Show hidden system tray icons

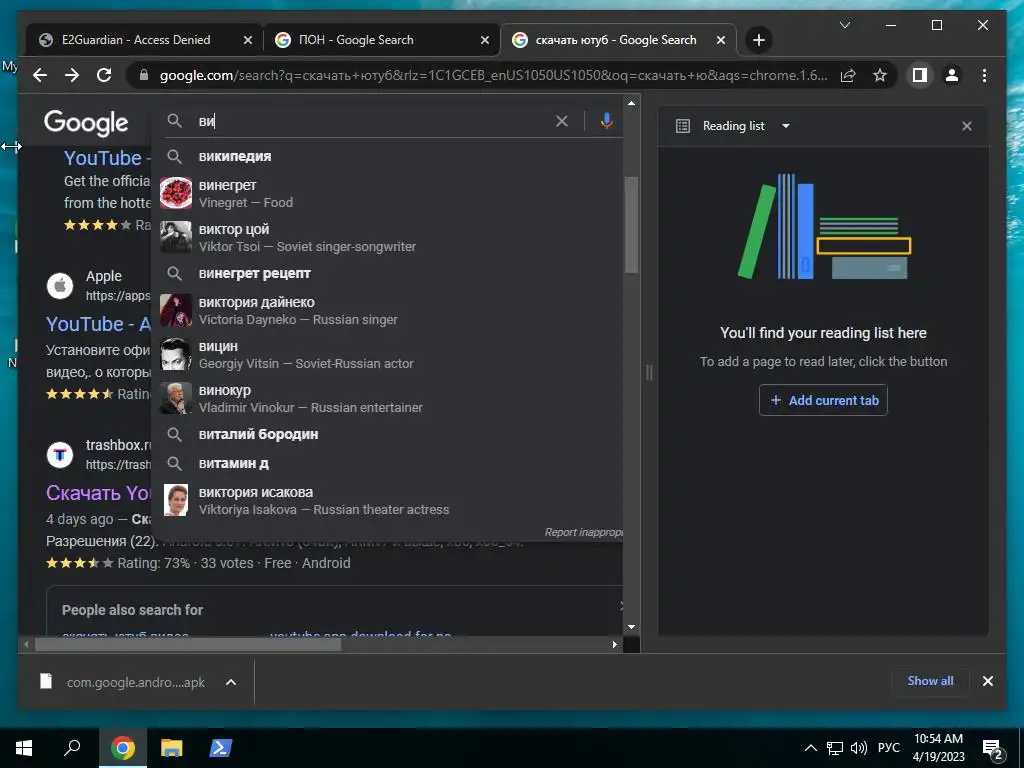810,748
